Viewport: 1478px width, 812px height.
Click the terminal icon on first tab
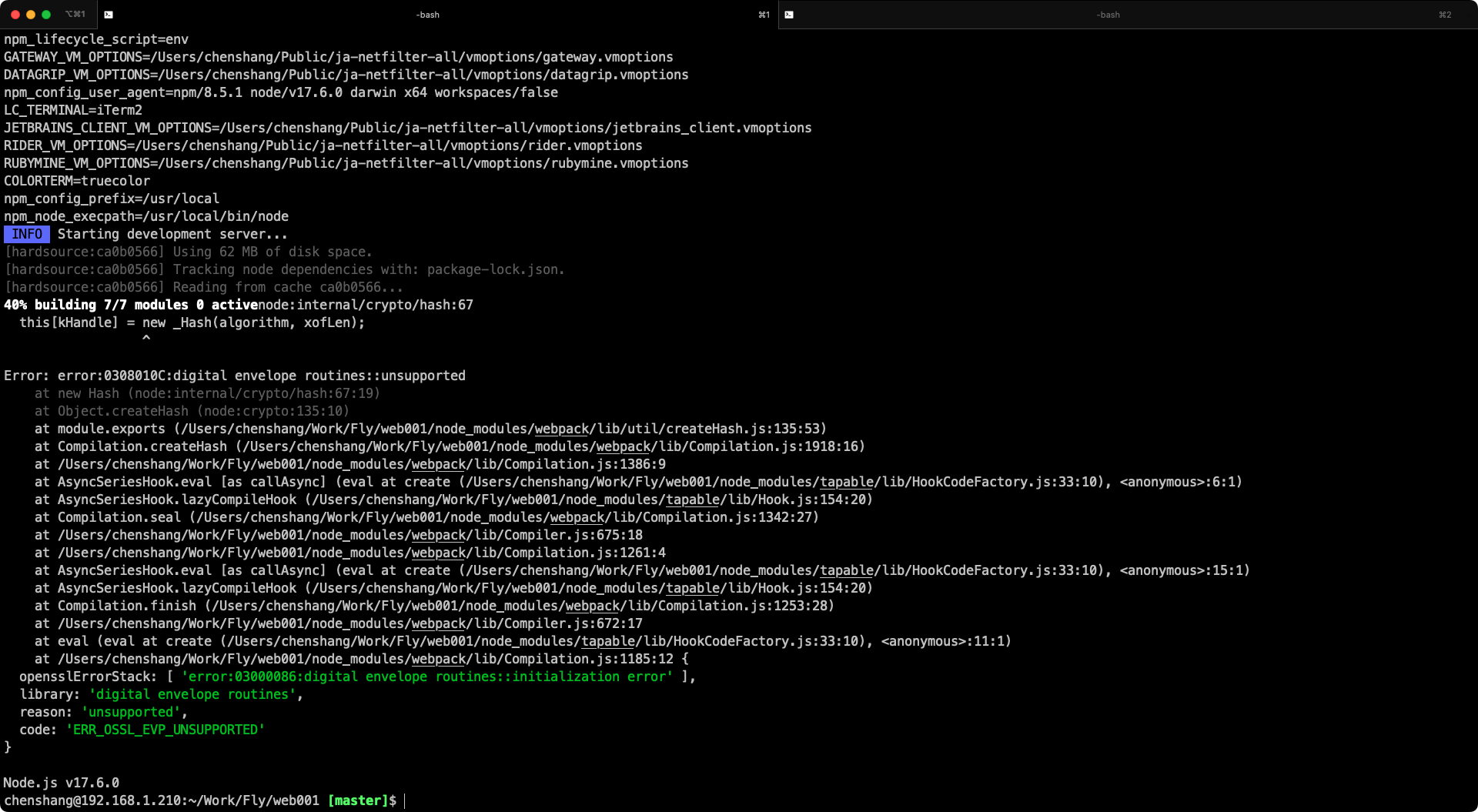coord(109,15)
